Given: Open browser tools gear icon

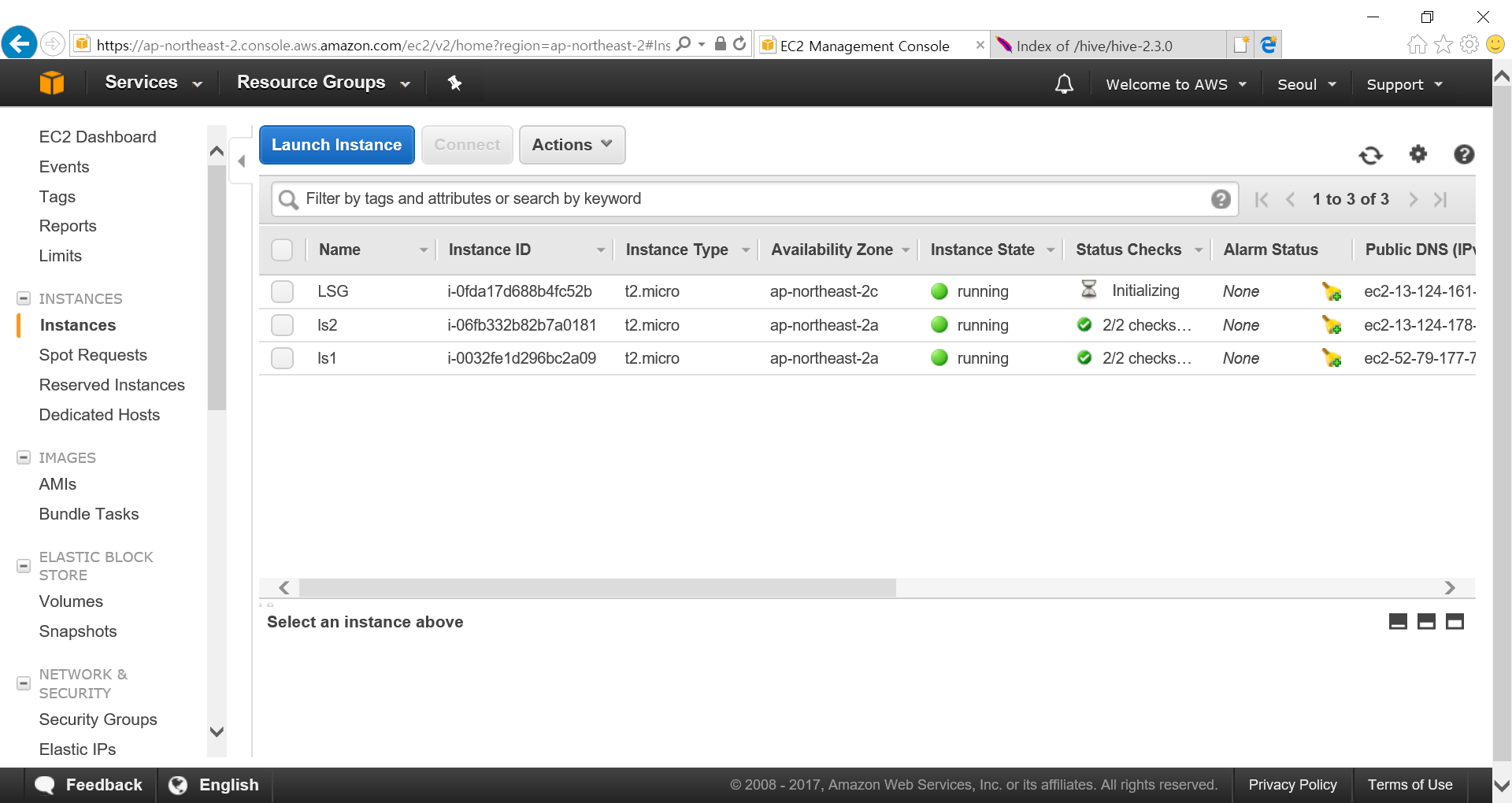Looking at the screenshot, I should pyautogui.click(x=1469, y=45).
